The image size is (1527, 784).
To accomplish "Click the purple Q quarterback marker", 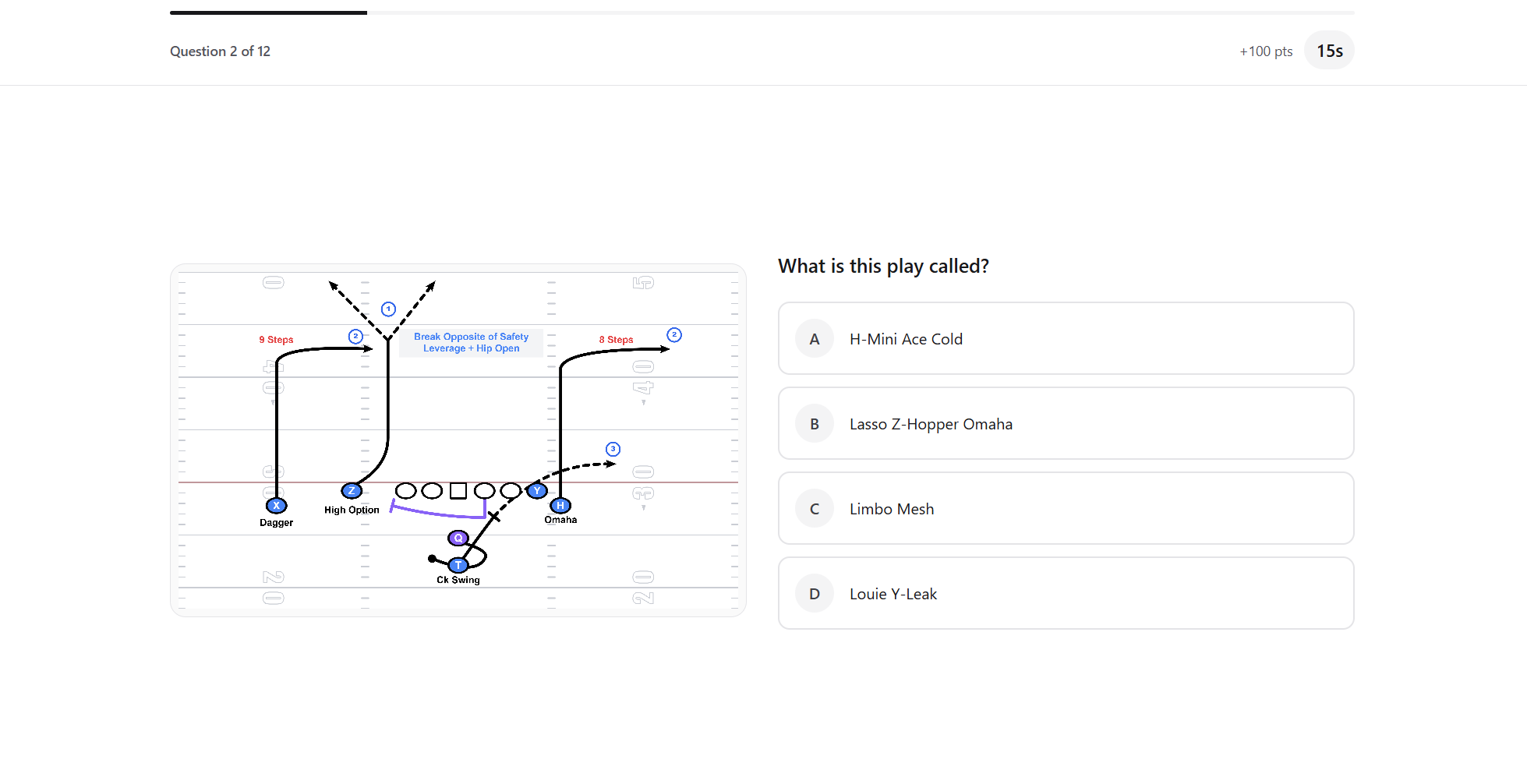I will click(x=458, y=538).
